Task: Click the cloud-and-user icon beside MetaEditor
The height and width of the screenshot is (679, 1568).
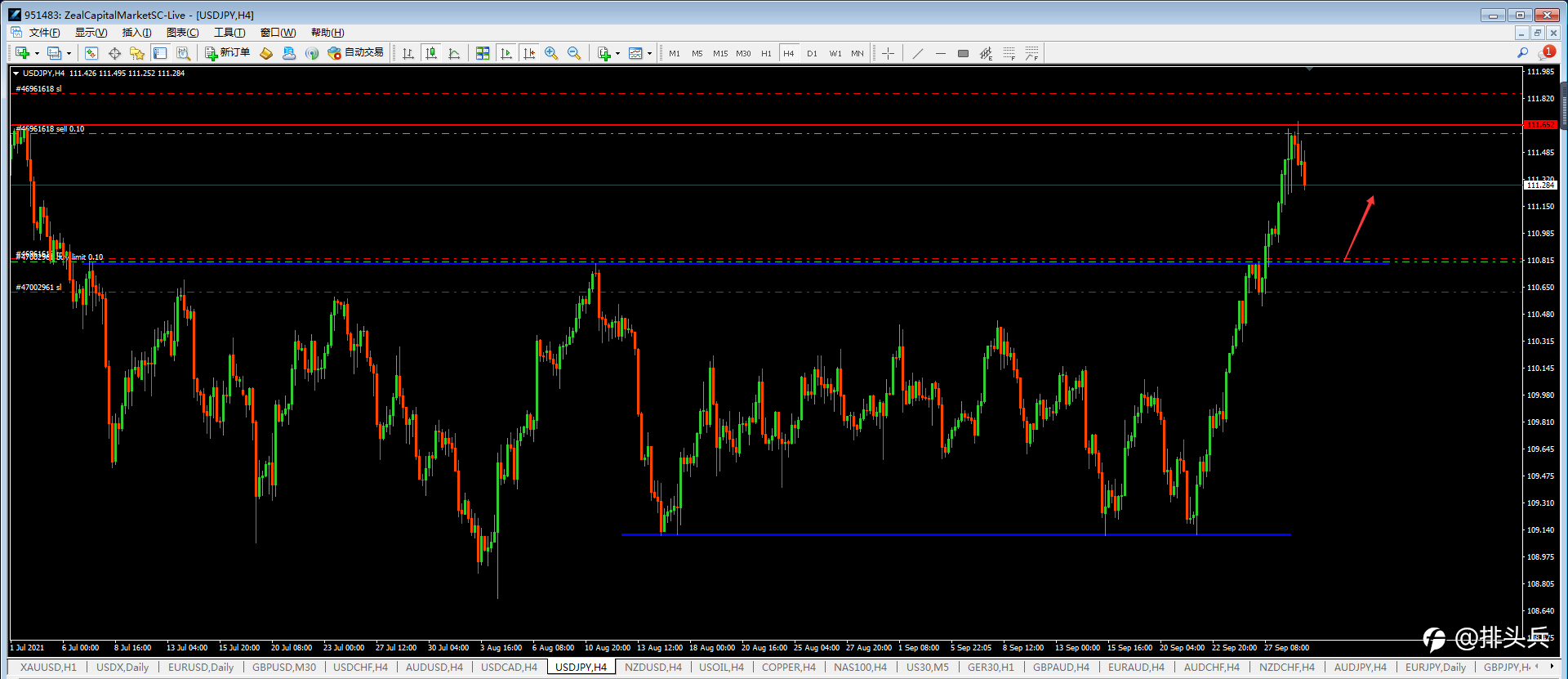Action: coord(289,53)
